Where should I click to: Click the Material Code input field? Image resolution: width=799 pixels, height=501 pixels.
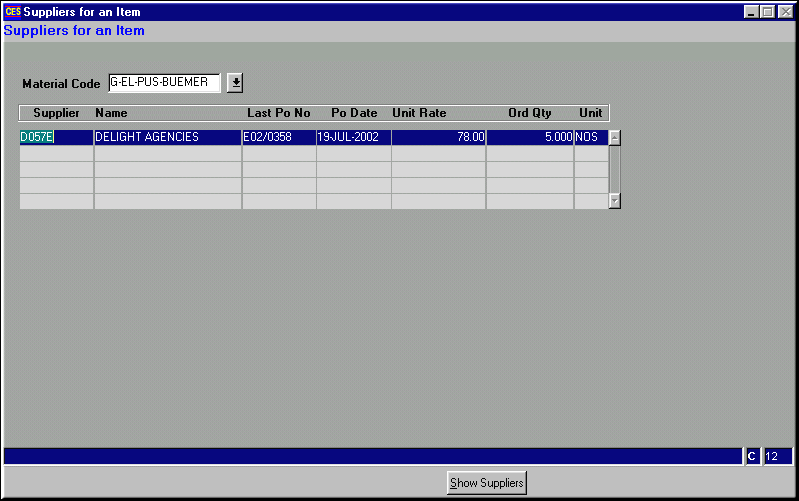tap(163, 83)
